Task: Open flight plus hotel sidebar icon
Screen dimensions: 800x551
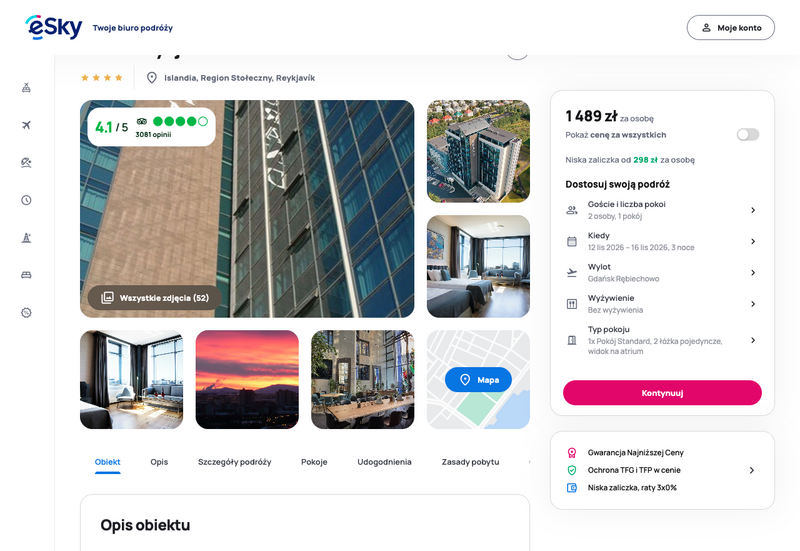Action: click(26, 88)
